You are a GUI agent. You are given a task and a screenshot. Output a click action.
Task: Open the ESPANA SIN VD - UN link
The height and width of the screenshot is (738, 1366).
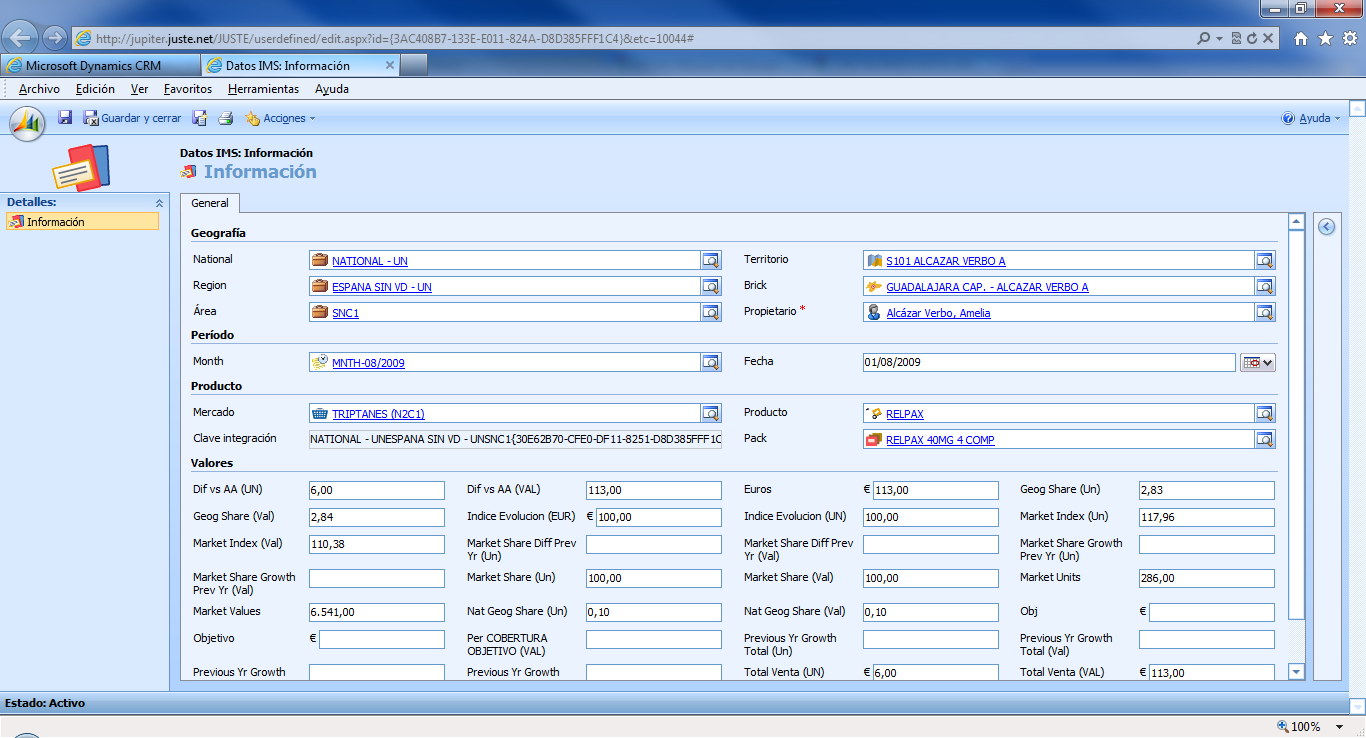tap(382, 287)
